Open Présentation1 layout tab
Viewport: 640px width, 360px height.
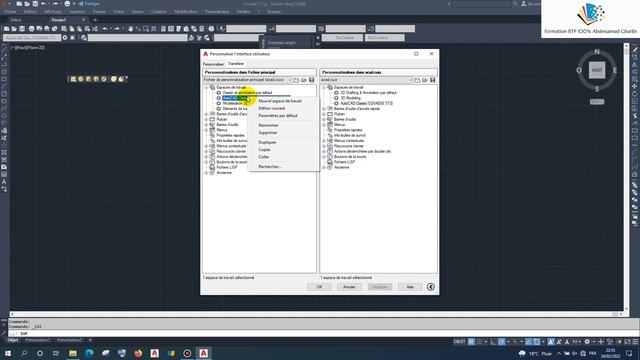38,340
